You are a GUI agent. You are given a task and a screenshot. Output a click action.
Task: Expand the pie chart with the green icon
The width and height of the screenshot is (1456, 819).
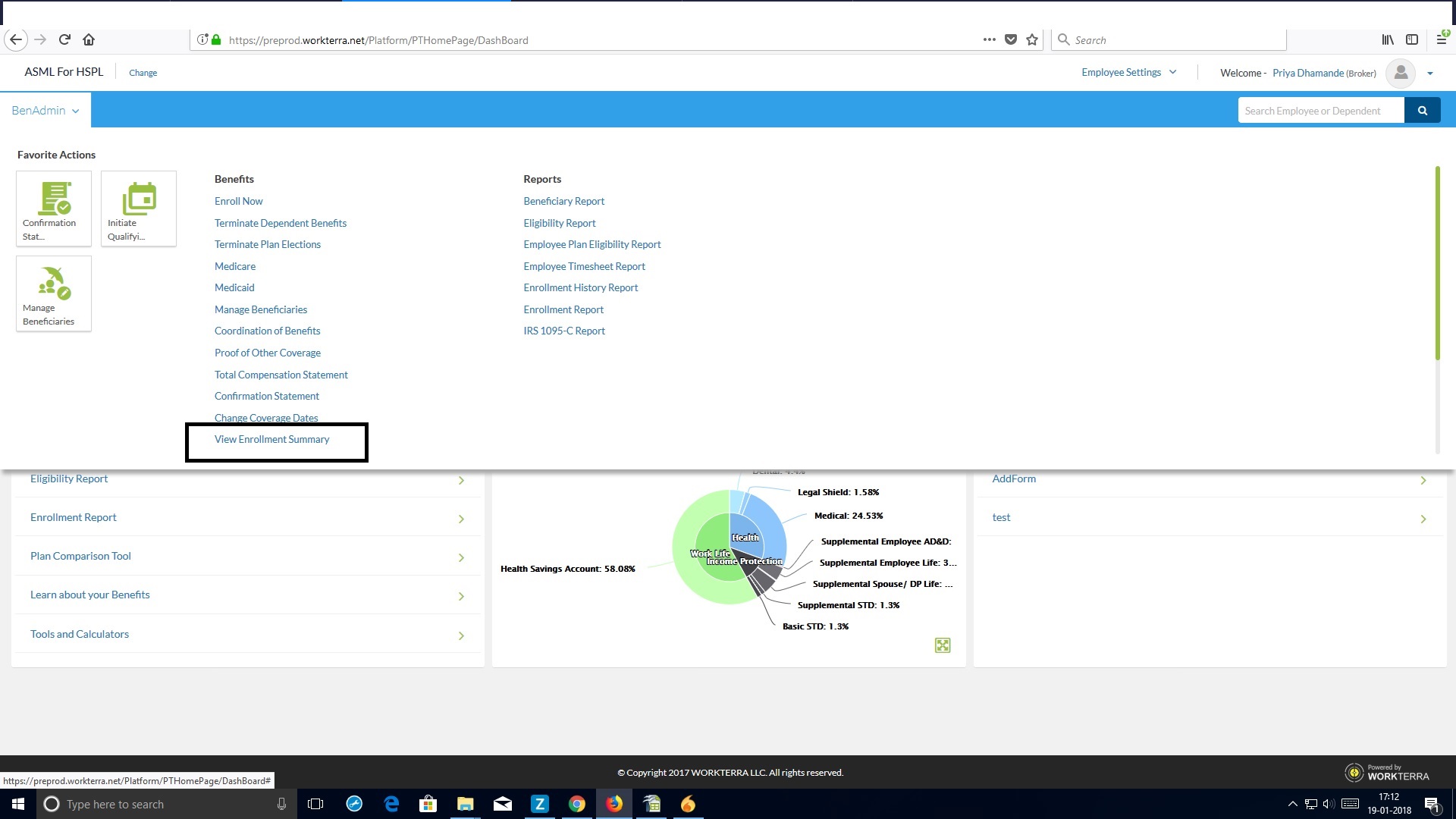[x=942, y=645]
